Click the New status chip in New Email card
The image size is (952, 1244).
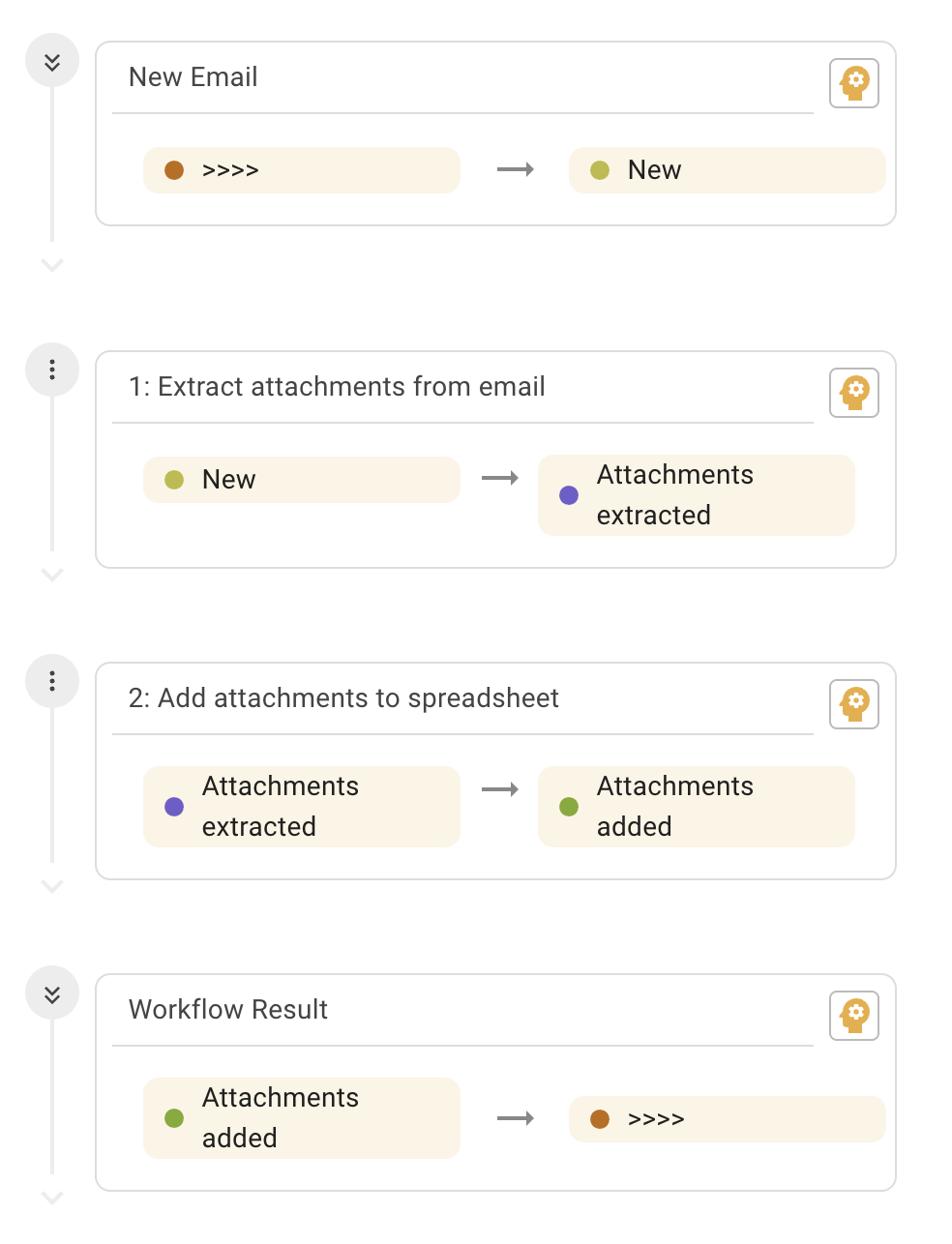[728, 170]
